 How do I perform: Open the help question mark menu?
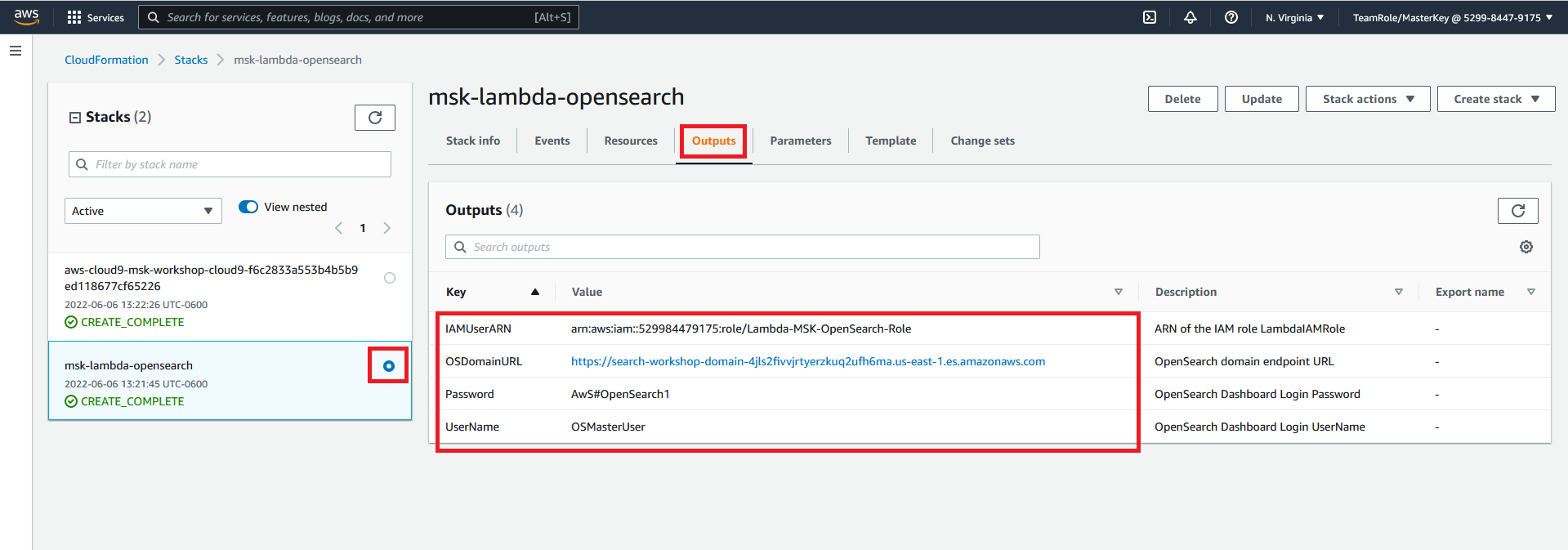coord(1231,17)
